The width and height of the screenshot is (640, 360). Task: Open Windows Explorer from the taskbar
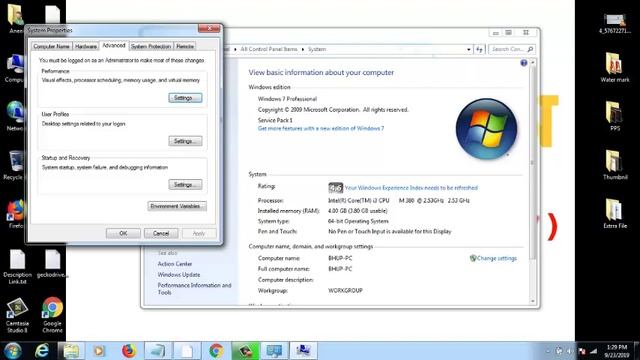(x=71, y=351)
